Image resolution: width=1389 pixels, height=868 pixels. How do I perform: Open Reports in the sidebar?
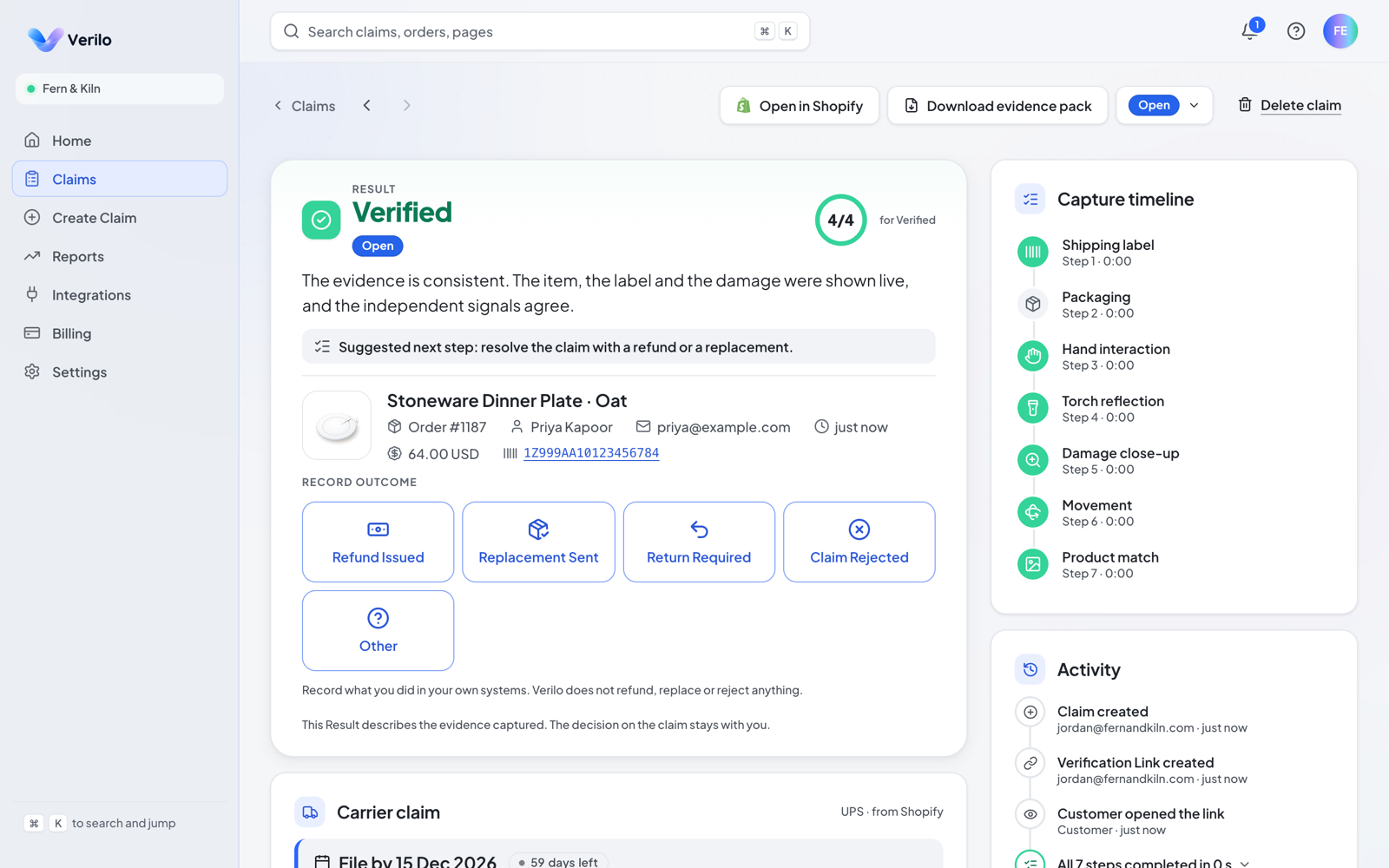120,256
